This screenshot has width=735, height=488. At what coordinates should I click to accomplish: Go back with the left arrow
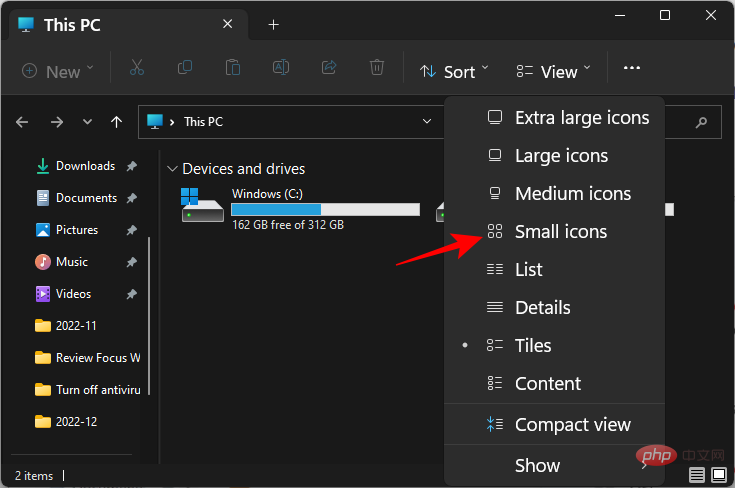point(22,122)
